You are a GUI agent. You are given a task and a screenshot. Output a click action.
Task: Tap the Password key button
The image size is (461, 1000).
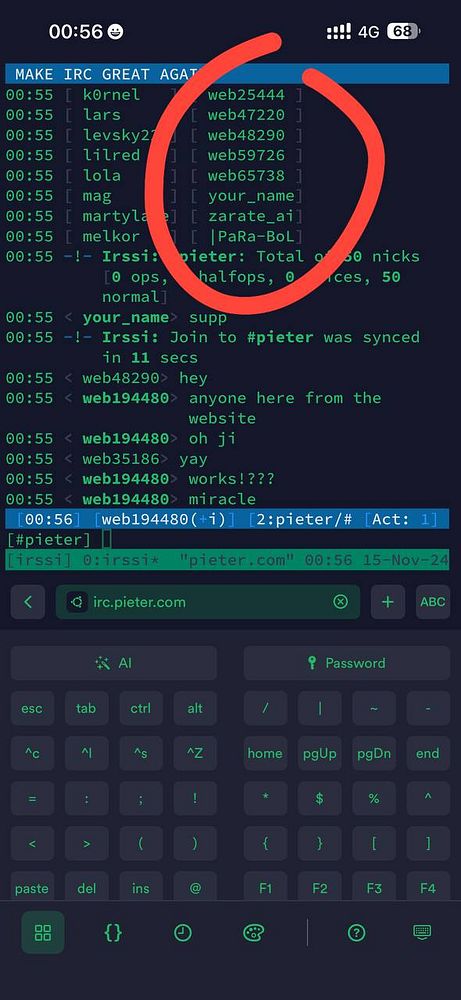pyautogui.click(x=347, y=663)
